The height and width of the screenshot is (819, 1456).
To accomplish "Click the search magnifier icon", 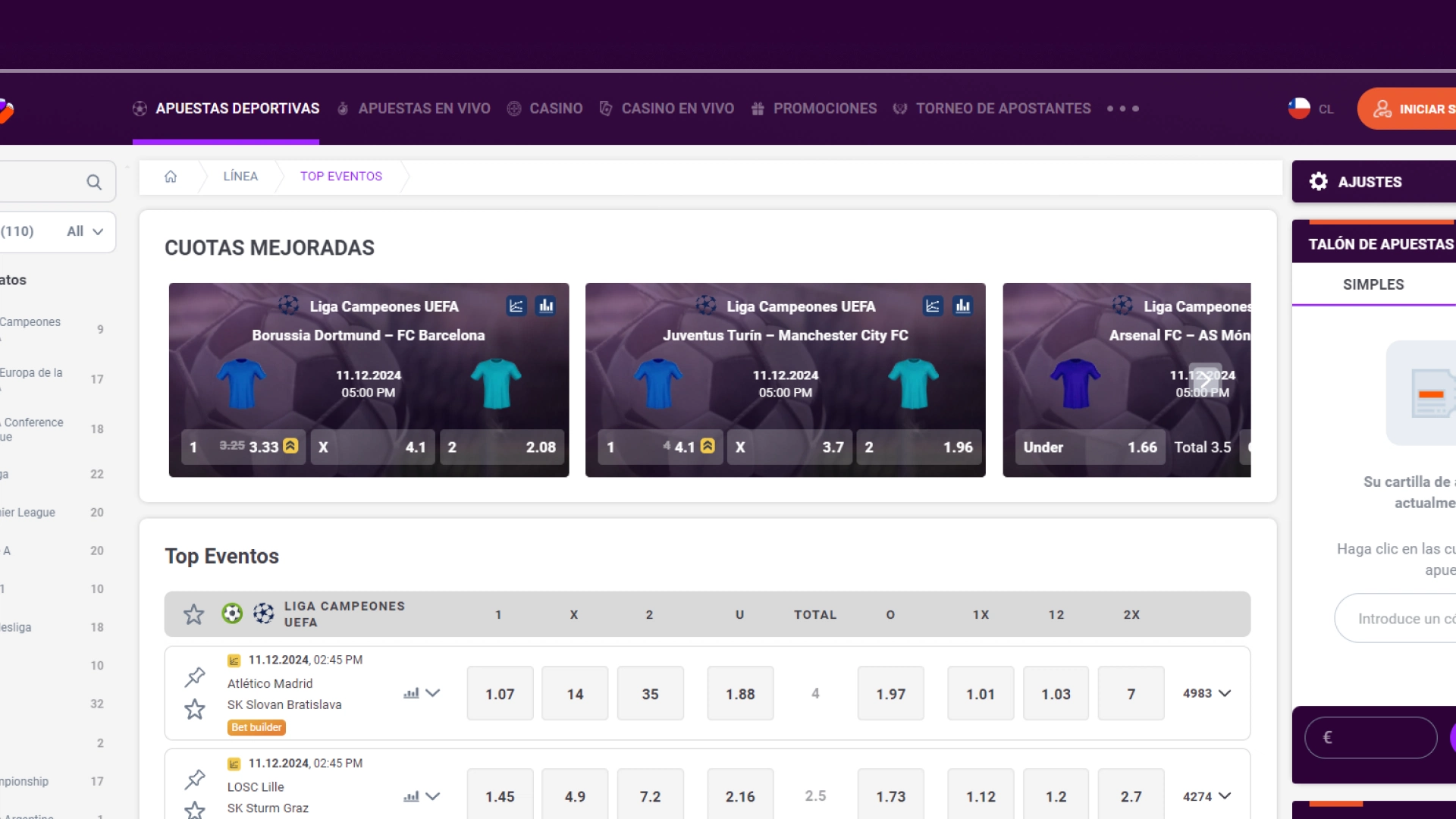I will click(x=94, y=182).
